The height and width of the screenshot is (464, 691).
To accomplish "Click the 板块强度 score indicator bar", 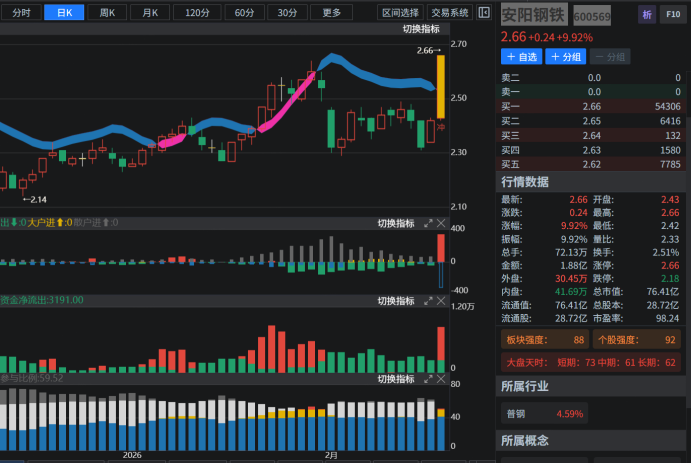I will (x=544, y=340).
